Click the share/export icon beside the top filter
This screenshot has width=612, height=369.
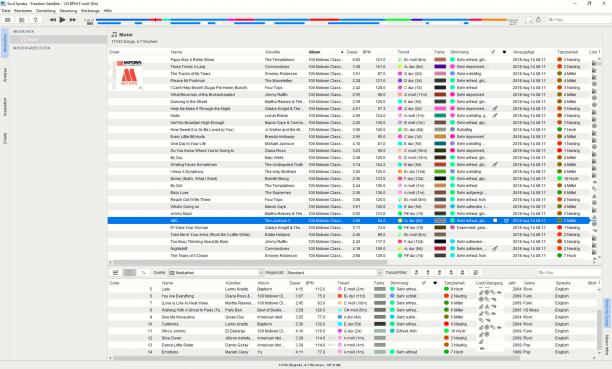pos(538,20)
